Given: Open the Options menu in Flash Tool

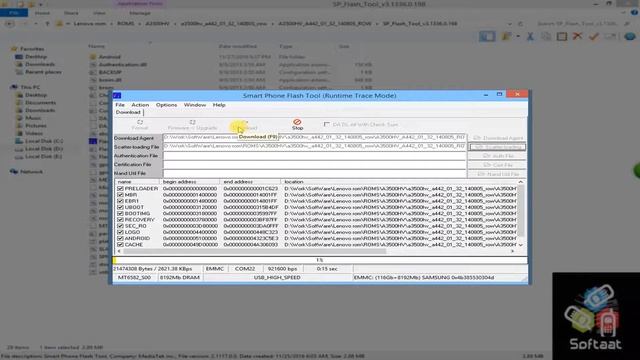Looking at the screenshot, I should pyautogui.click(x=167, y=105).
